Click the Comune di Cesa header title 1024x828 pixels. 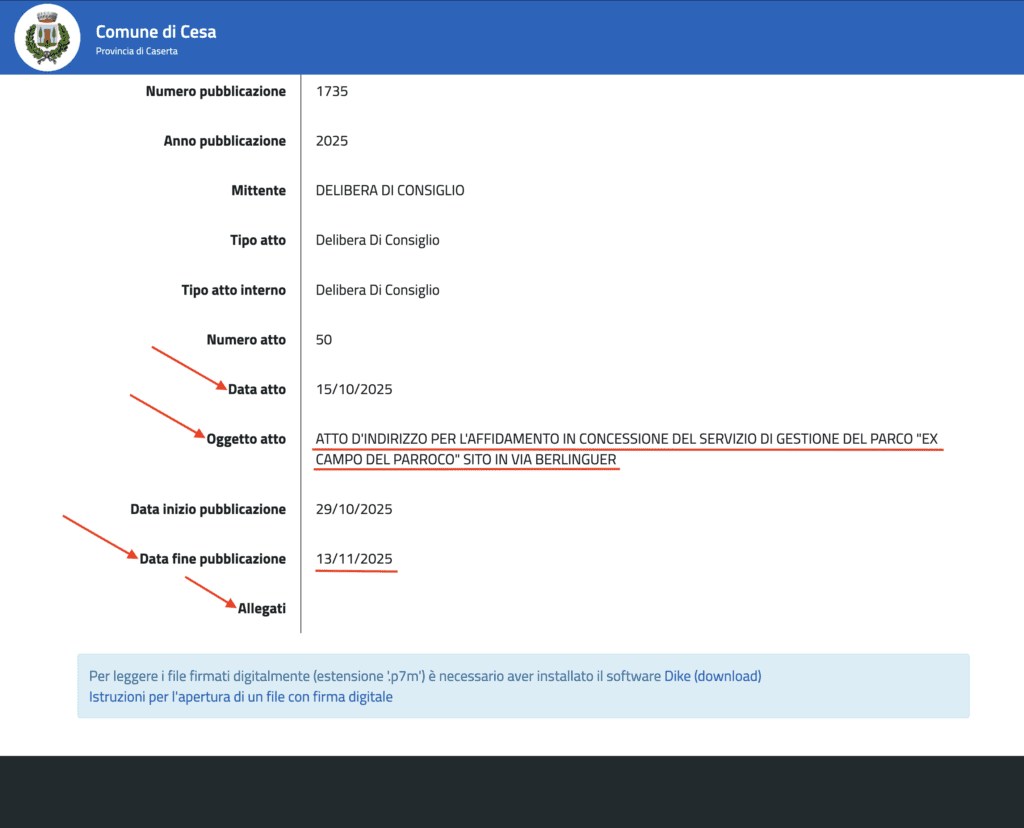click(156, 31)
